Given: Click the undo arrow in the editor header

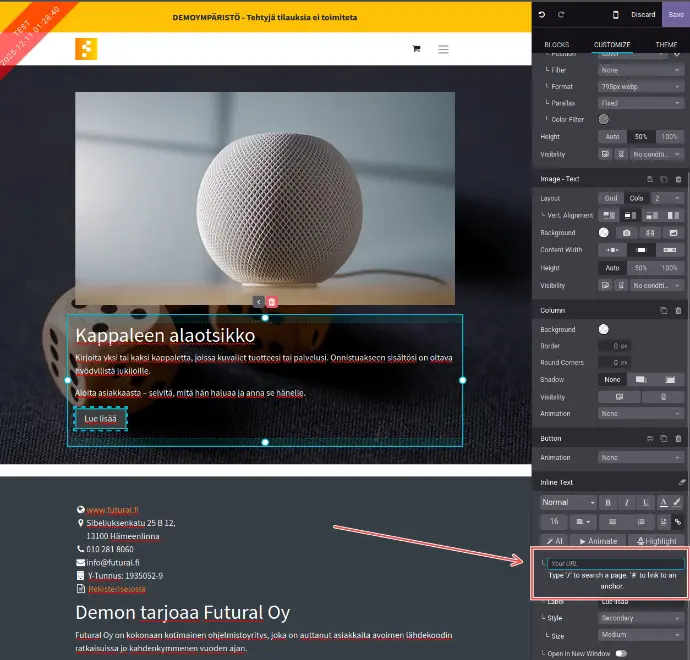Looking at the screenshot, I should [542, 15].
